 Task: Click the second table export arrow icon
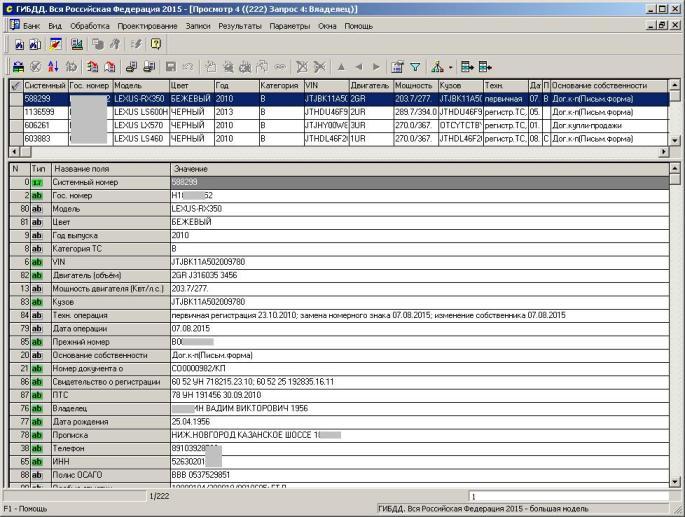point(485,67)
